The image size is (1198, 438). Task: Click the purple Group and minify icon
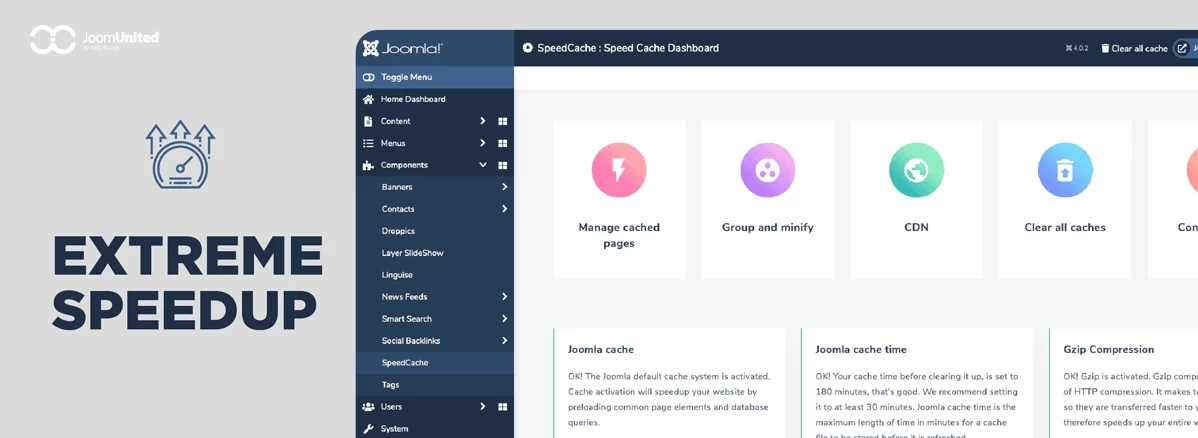tap(768, 170)
